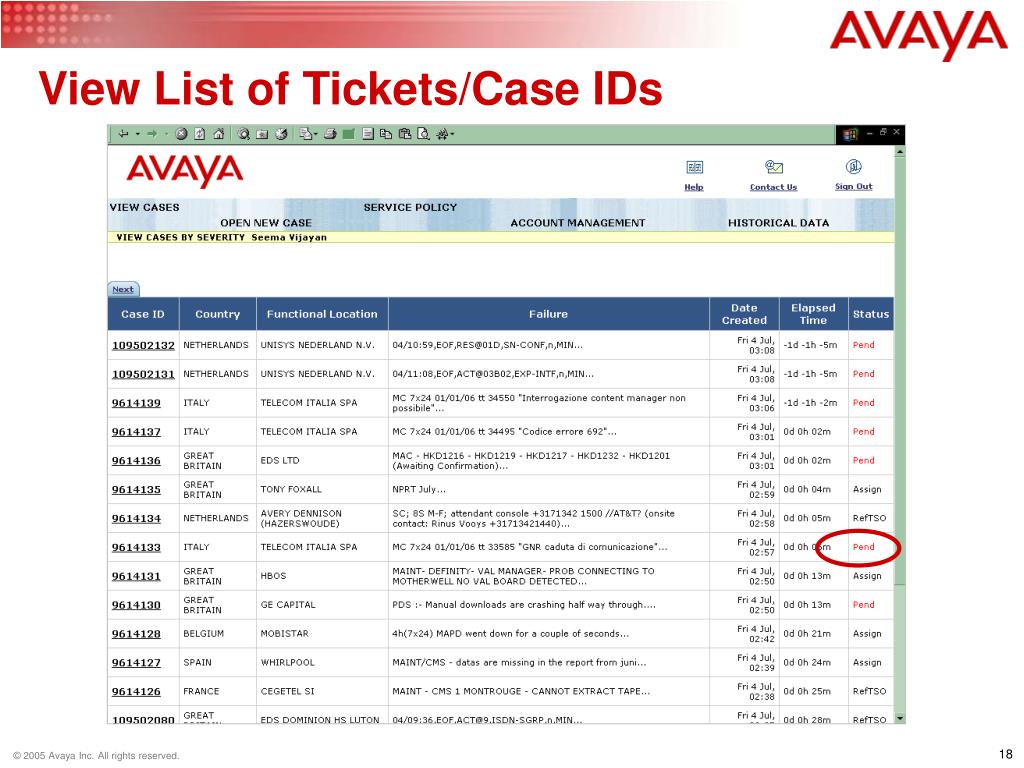The height and width of the screenshot is (768, 1024).
Task: Click the Print icon in toolbar
Action: coord(330,134)
